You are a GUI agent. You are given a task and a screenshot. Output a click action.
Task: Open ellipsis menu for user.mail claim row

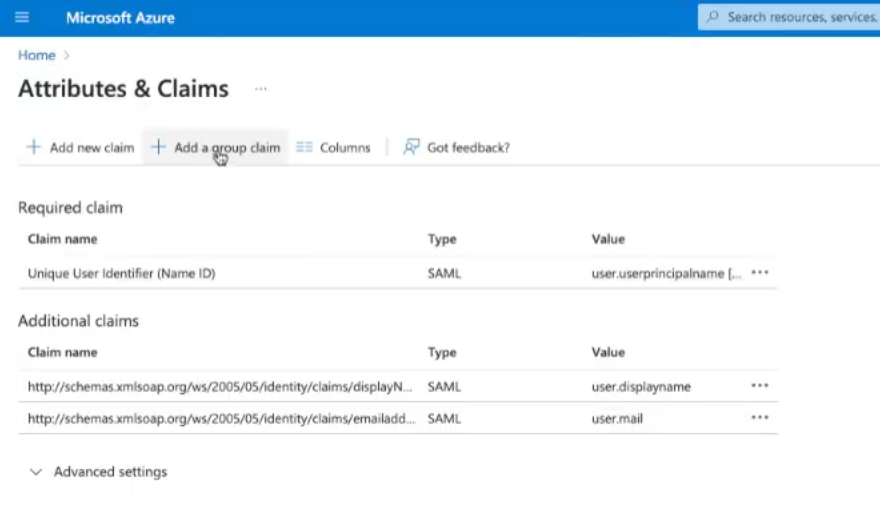point(760,418)
